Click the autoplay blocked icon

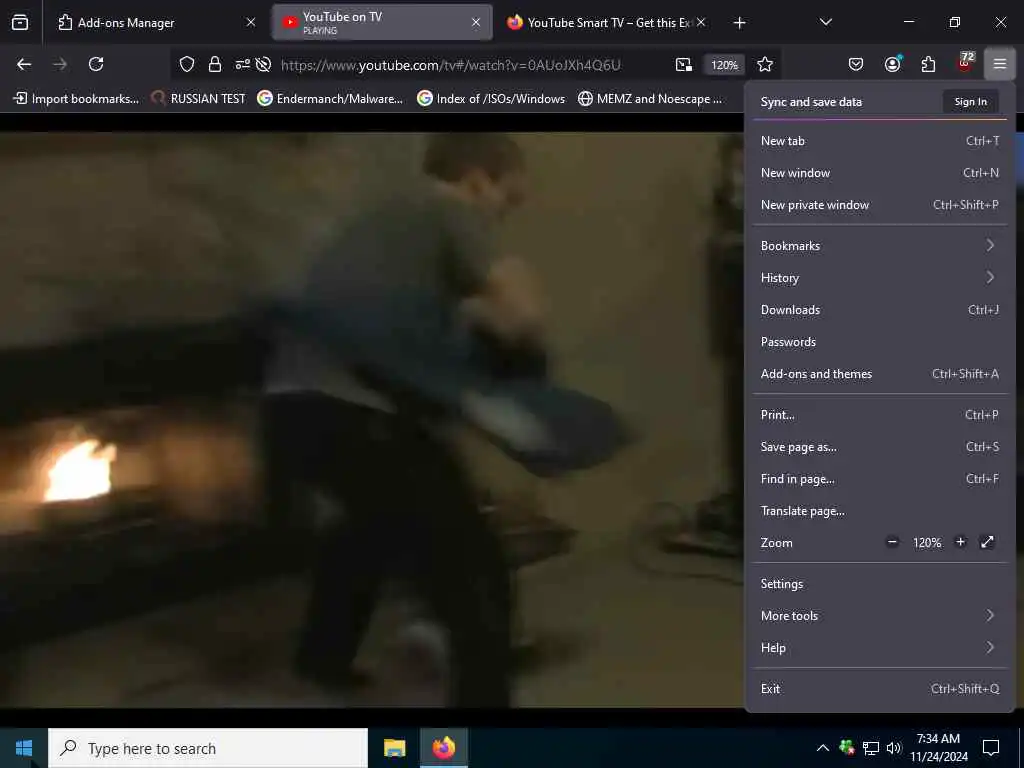(x=263, y=64)
